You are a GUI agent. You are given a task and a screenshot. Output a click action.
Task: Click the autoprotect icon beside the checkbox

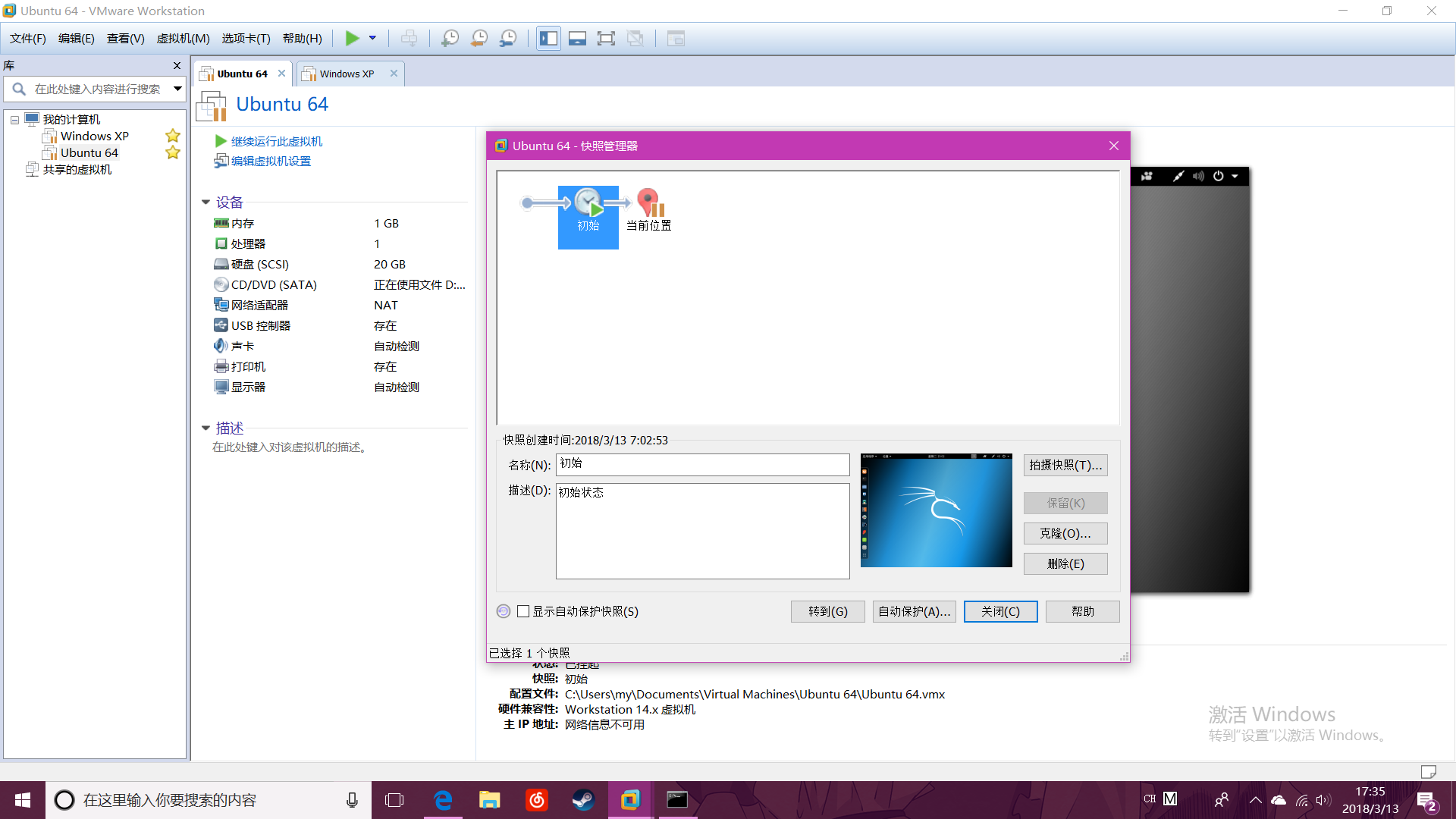(x=504, y=611)
